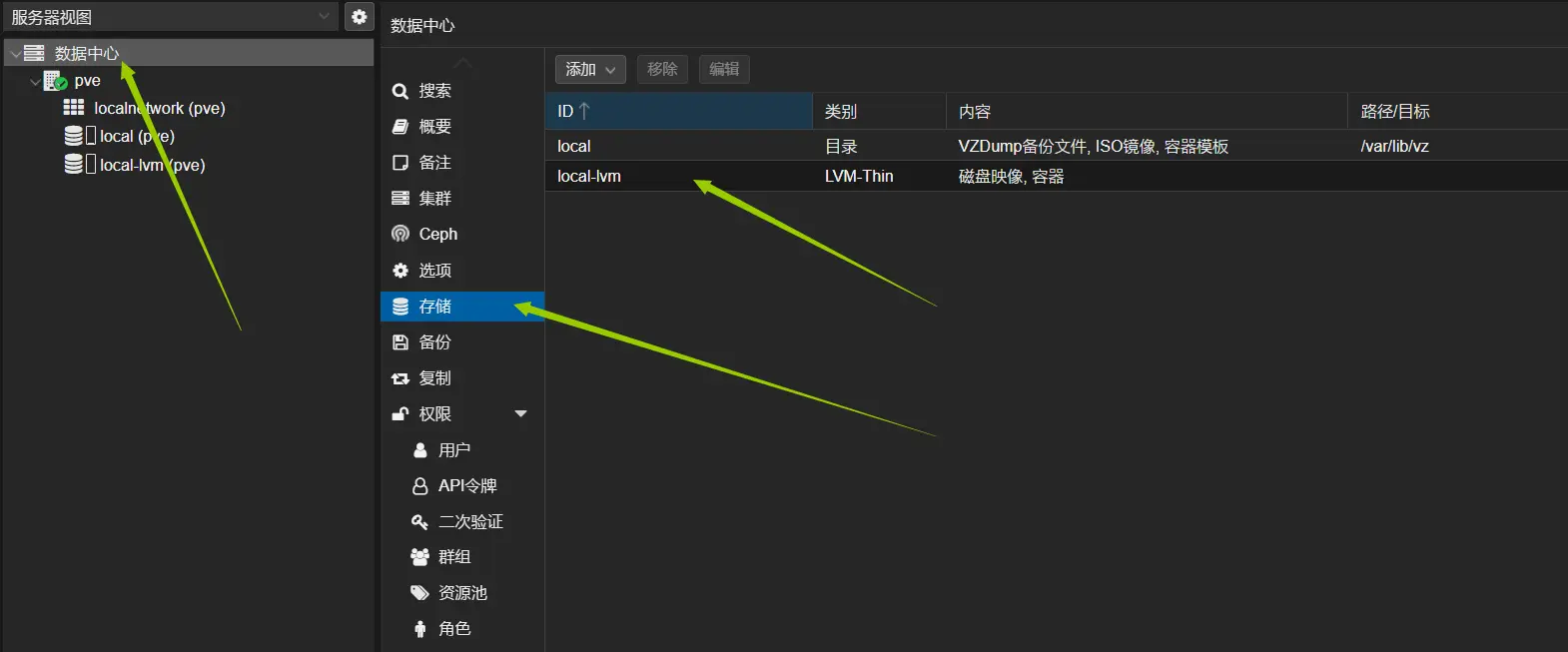The image size is (1568, 652).
Task: Click the Edit button
Action: click(724, 69)
